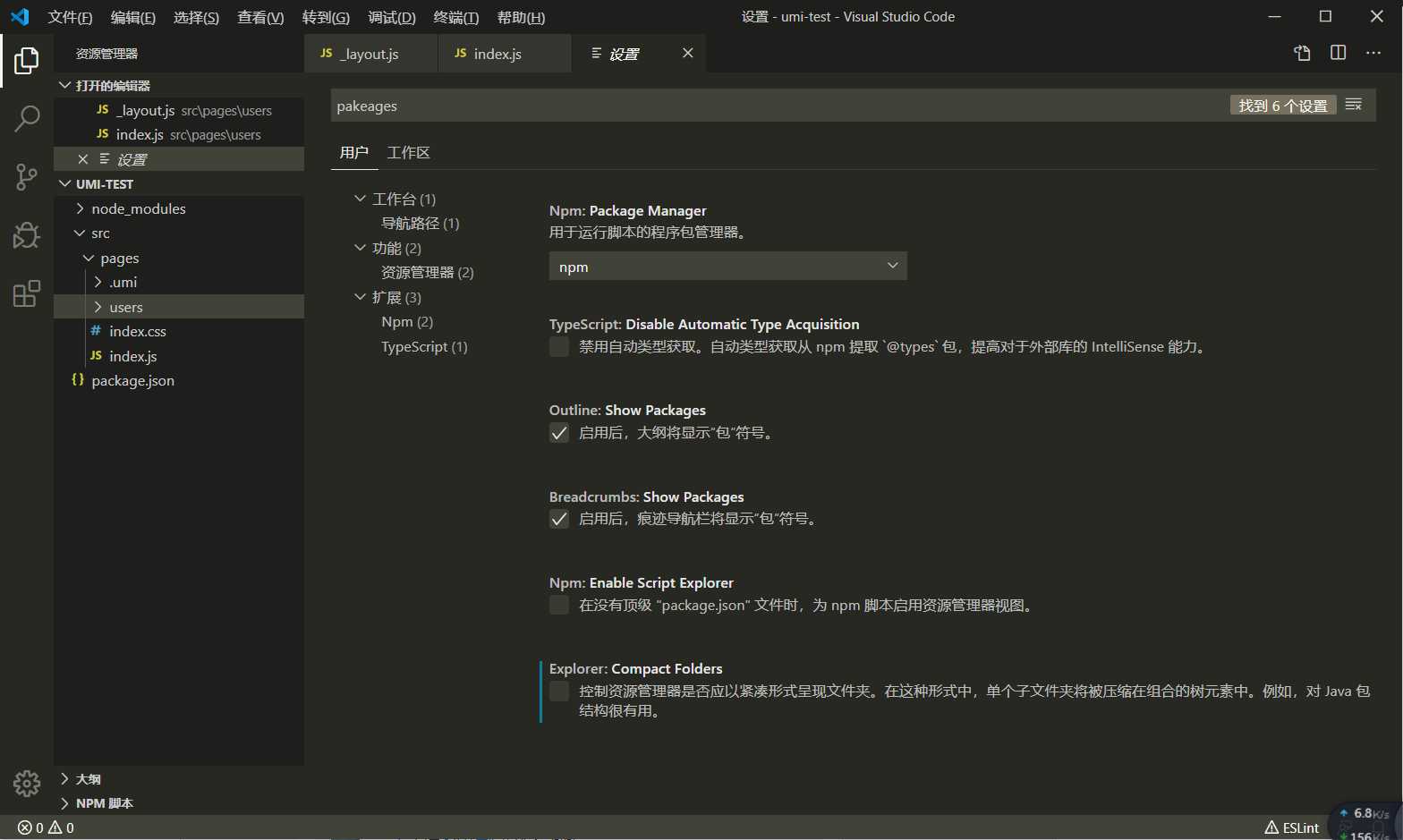The width and height of the screenshot is (1403, 840).
Task: Click the Split Editor icon
Action: click(1338, 54)
